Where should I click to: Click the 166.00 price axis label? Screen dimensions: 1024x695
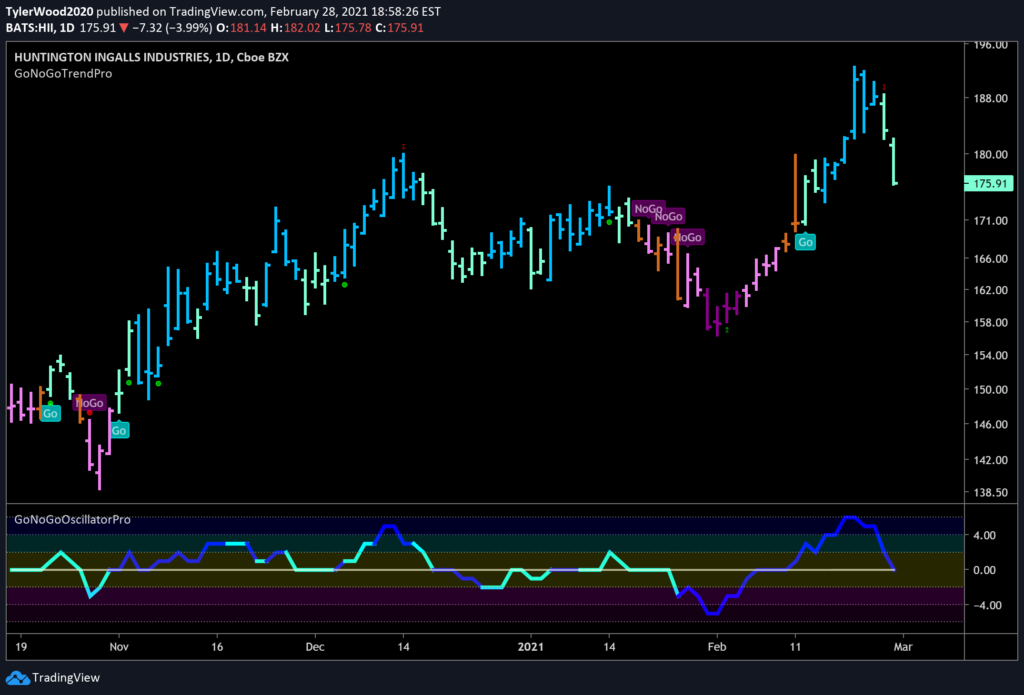(993, 259)
